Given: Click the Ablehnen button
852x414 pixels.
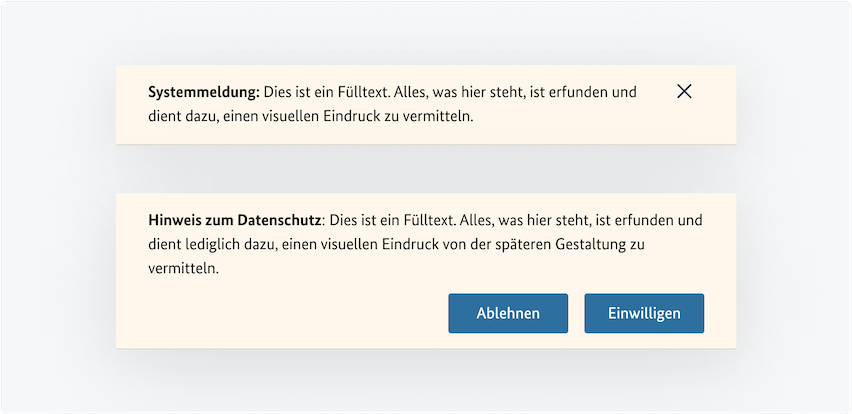Looking at the screenshot, I should pos(508,313).
